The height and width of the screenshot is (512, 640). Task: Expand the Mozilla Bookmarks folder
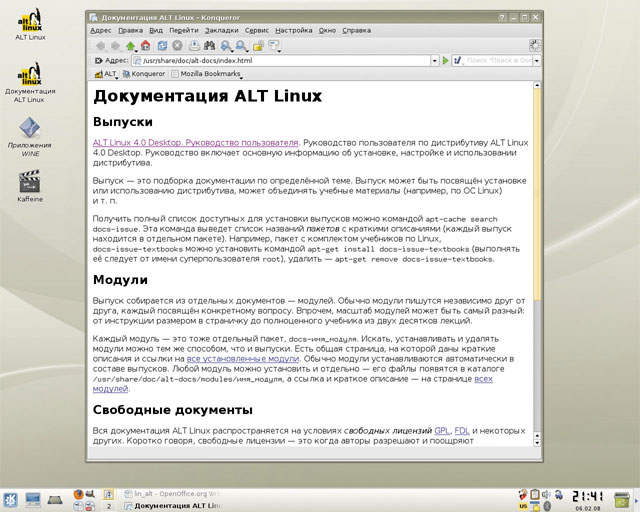[x=207, y=74]
